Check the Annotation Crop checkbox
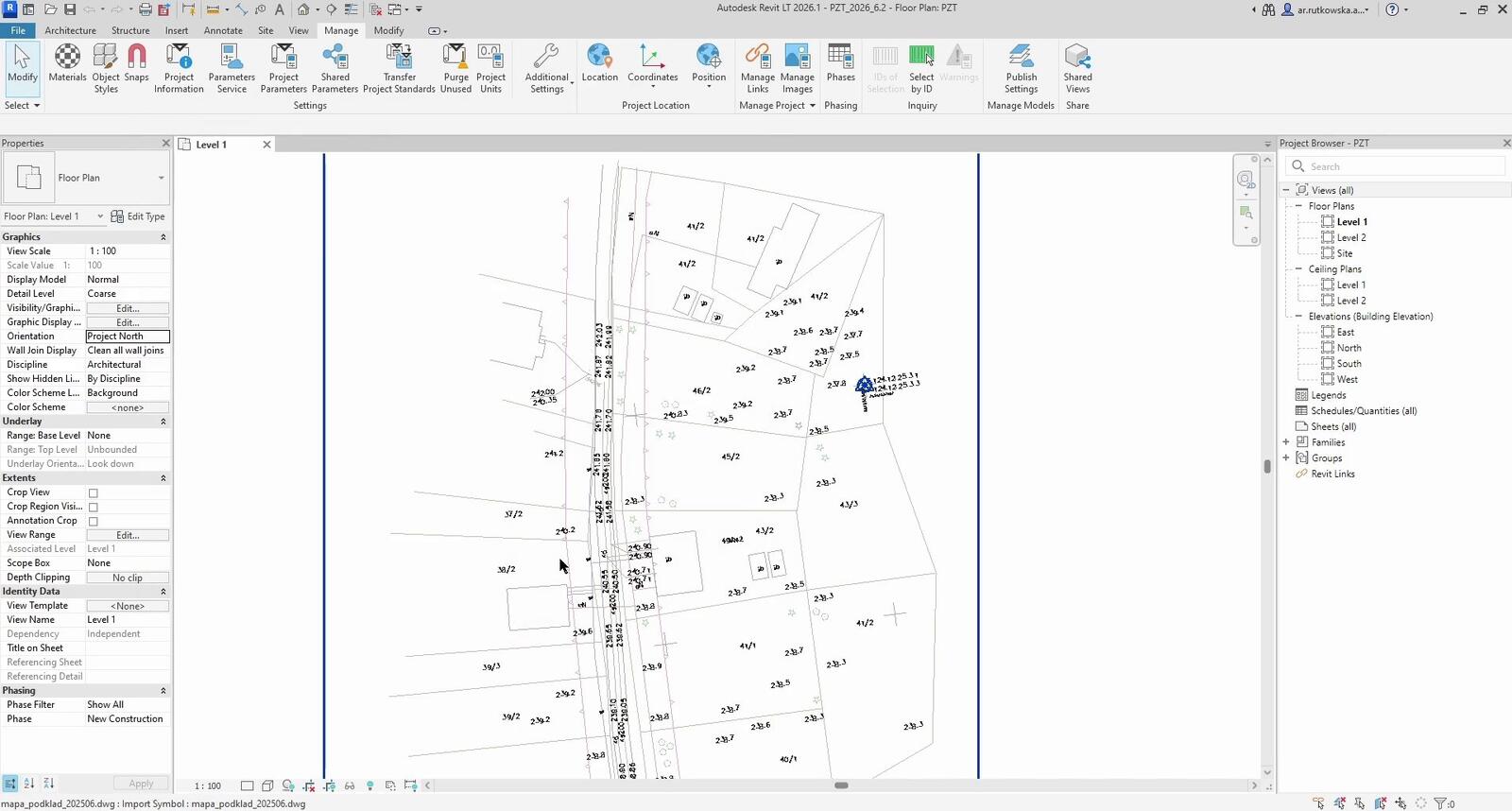The width and height of the screenshot is (1512, 811). pos(94,521)
